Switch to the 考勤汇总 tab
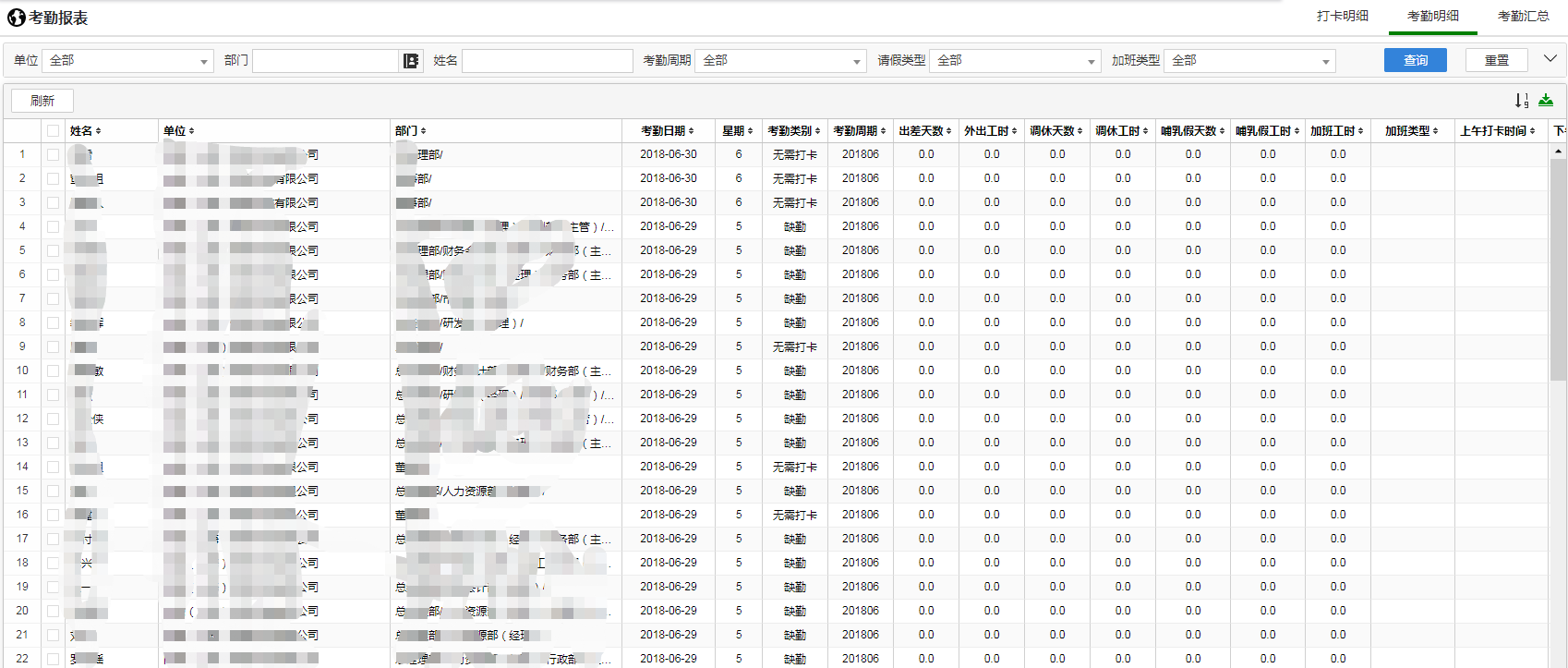 (x=1524, y=17)
